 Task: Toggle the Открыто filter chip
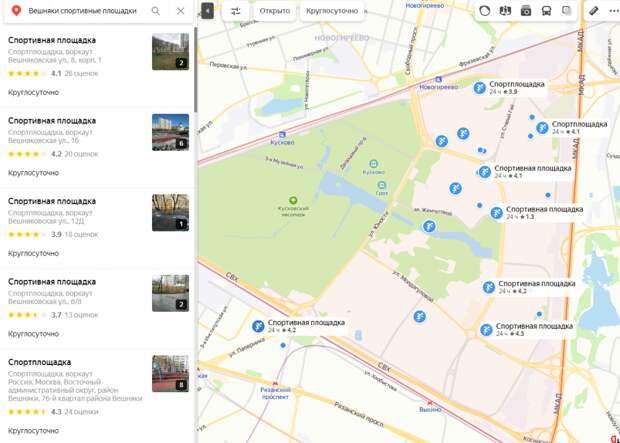click(x=275, y=11)
